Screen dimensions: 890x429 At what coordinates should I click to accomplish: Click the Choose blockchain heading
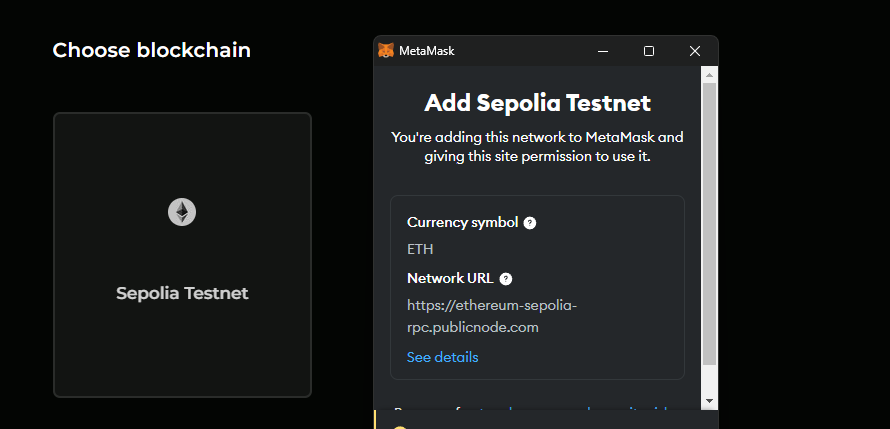(152, 50)
